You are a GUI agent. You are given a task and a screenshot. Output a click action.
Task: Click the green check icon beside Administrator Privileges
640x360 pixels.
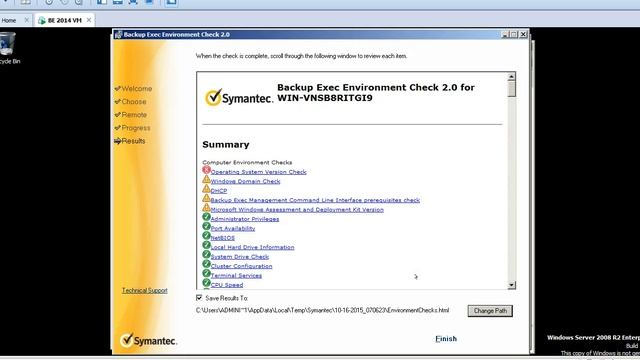point(207,217)
